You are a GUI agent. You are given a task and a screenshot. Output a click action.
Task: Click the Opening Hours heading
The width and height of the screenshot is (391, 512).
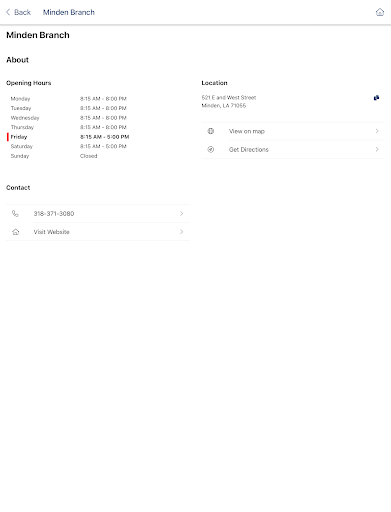[29, 83]
